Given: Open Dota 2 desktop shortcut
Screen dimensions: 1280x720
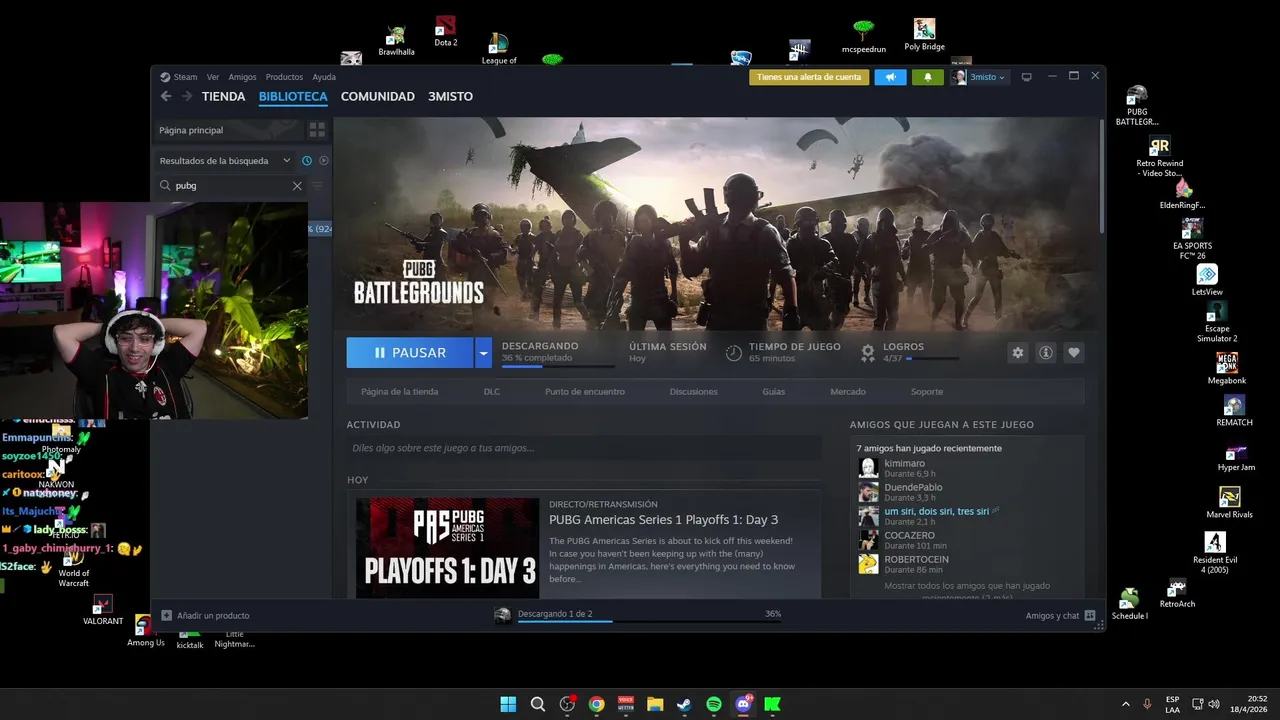Looking at the screenshot, I should 446,31.
